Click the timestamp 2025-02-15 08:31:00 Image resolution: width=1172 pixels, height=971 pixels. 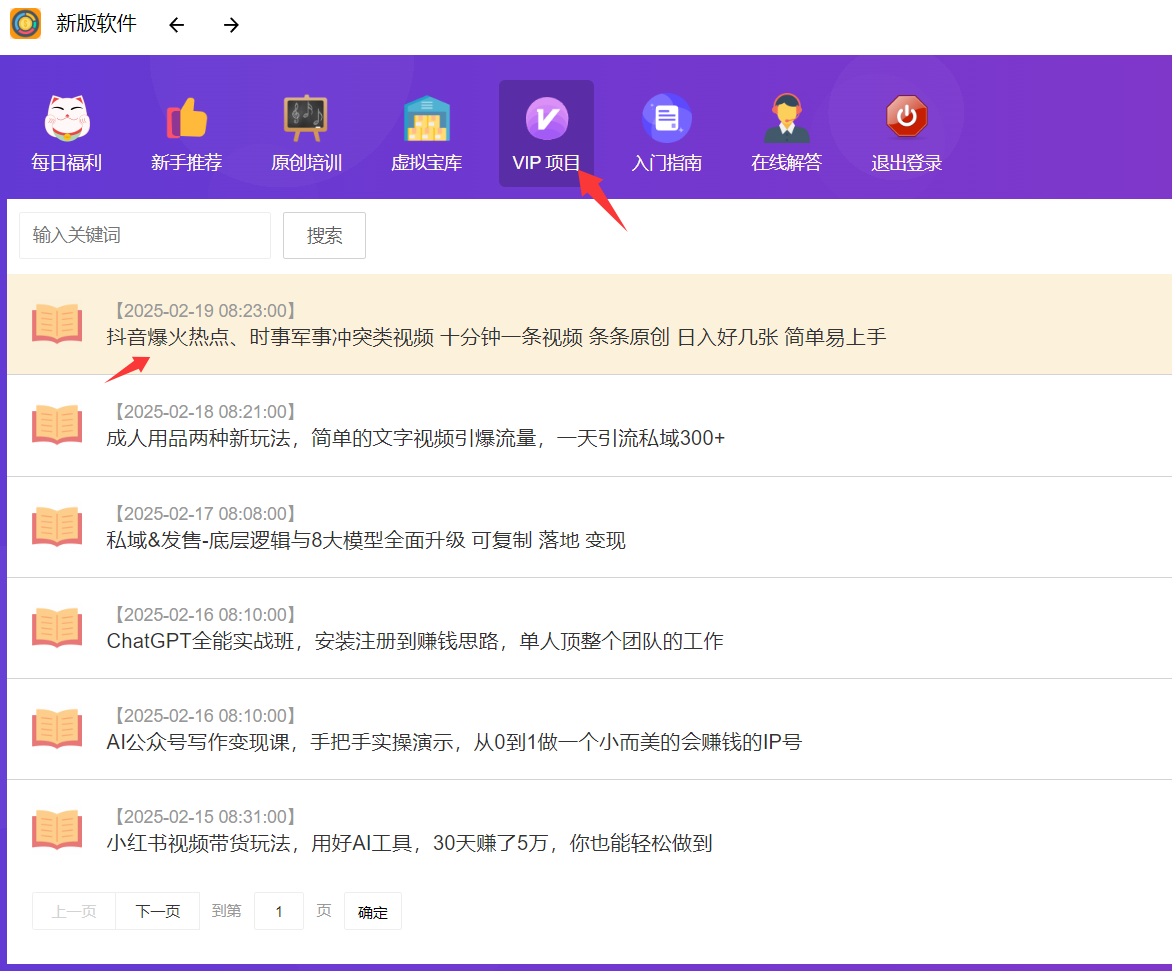click(206, 817)
